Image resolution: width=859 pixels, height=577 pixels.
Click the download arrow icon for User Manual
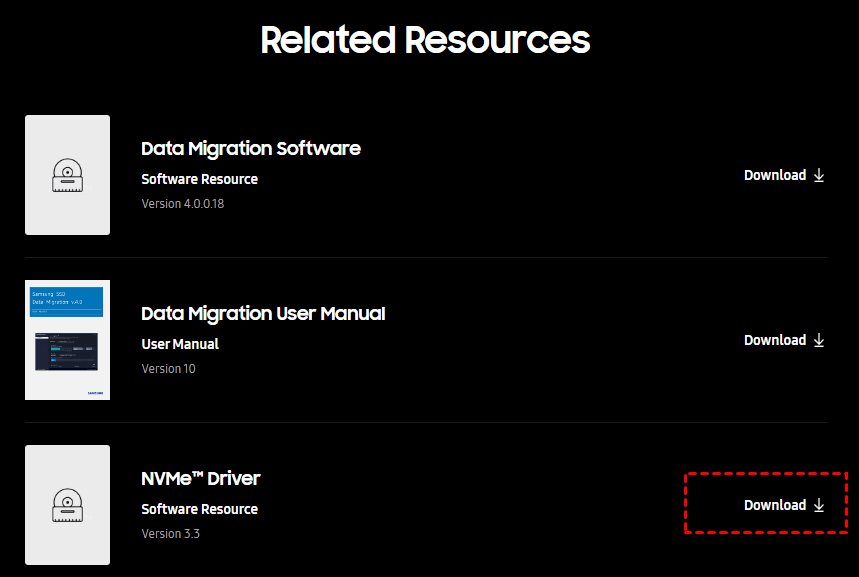coord(819,340)
